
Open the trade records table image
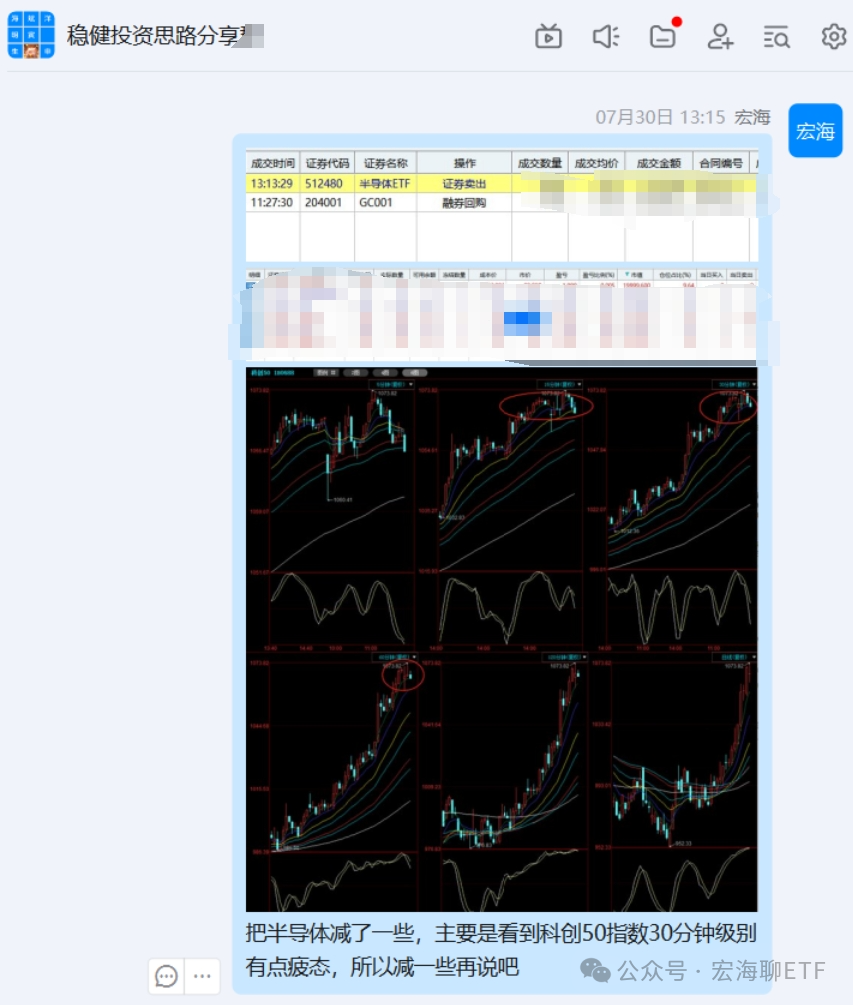tap(502, 205)
